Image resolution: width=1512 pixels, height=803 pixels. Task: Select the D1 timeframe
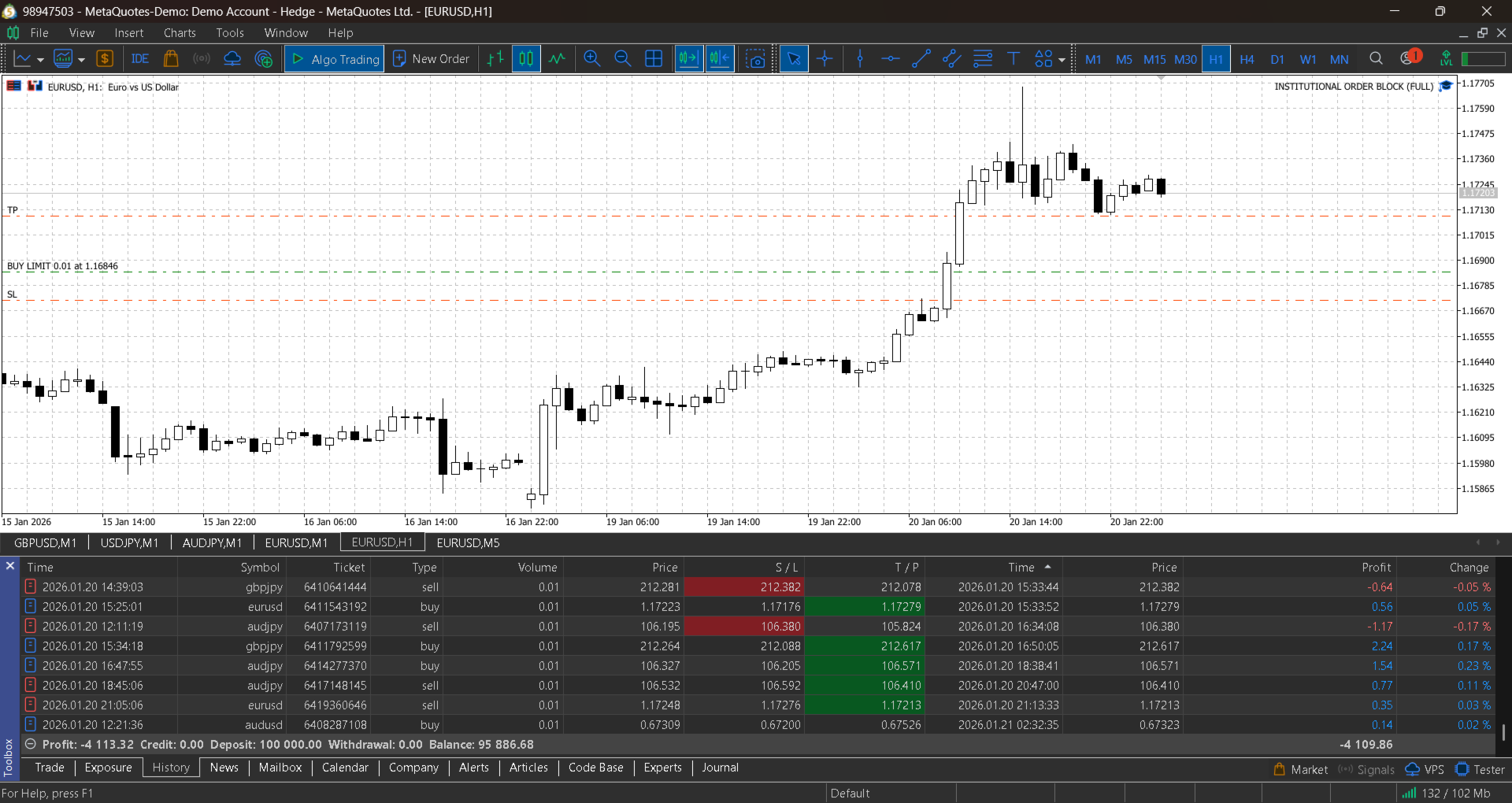pyautogui.click(x=1277, y=59)
